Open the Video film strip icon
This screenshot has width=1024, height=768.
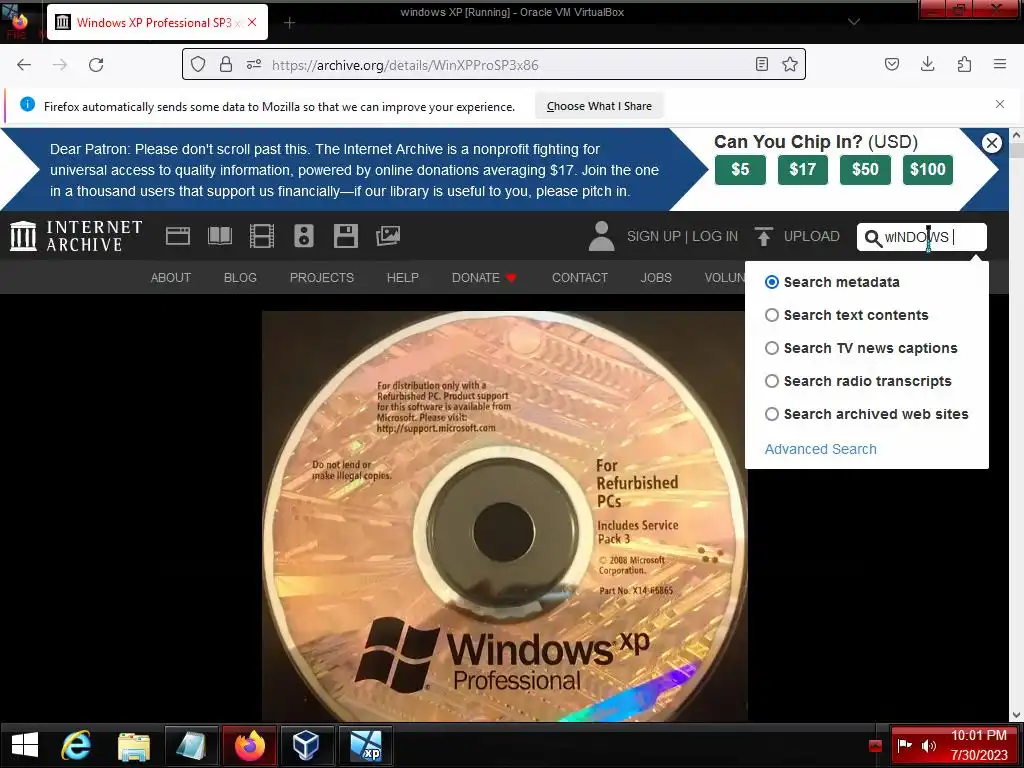pos(262,236)
